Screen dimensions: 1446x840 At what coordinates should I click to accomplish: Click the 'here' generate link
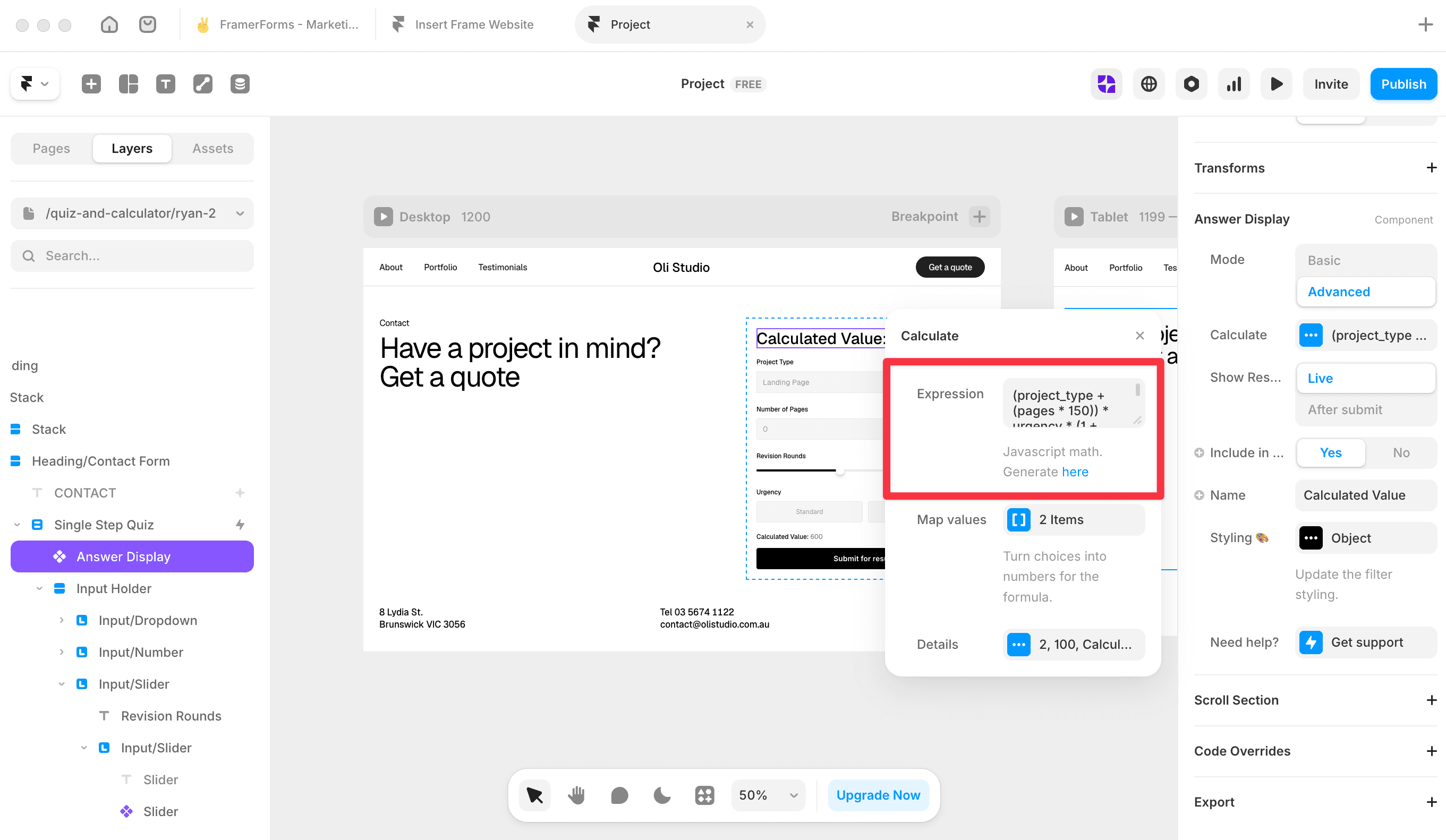pyautogui.click(x=1075, y=472)
